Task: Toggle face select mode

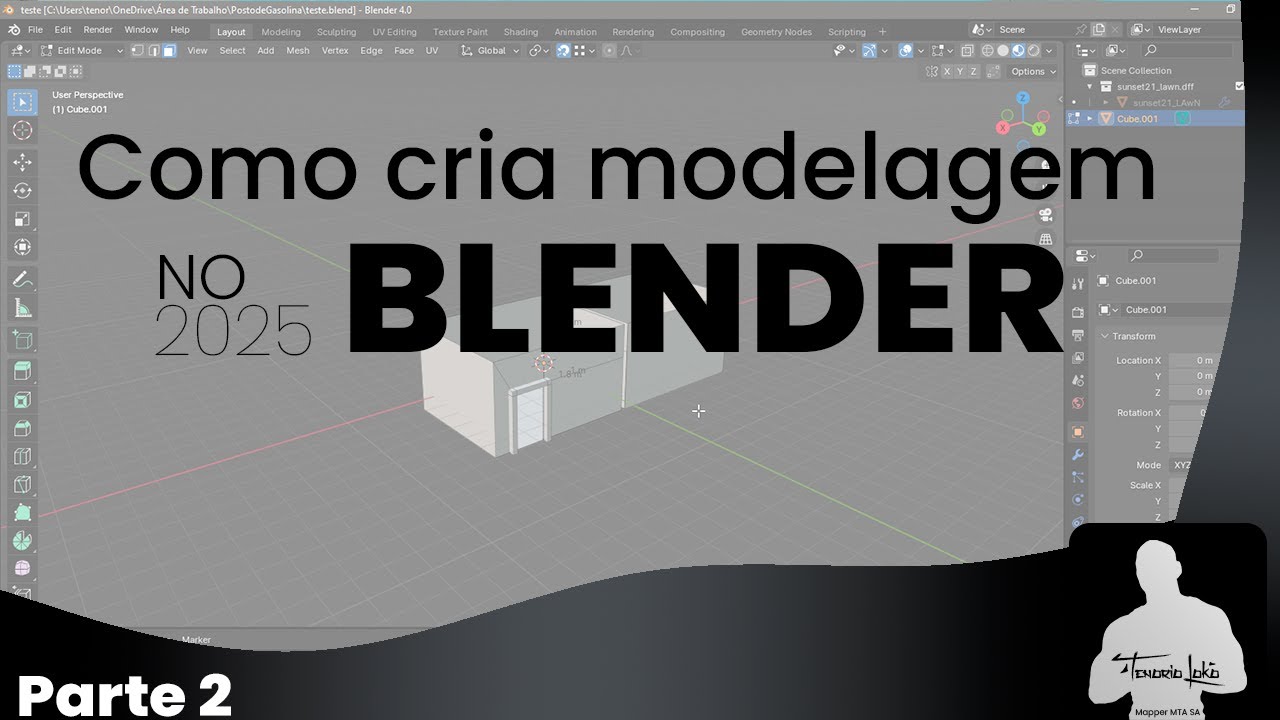Action: pos(169,50)
